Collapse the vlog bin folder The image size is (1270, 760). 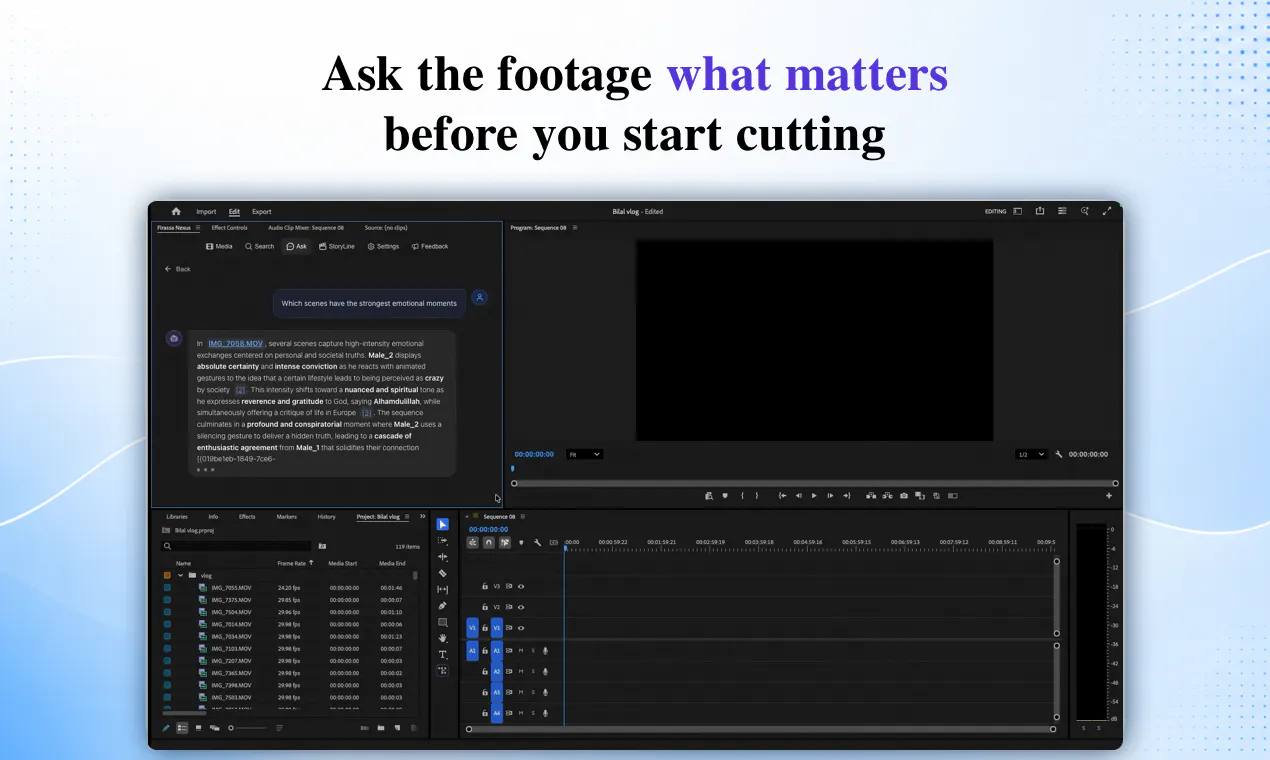pyautogui.click(x=181, y=576)
